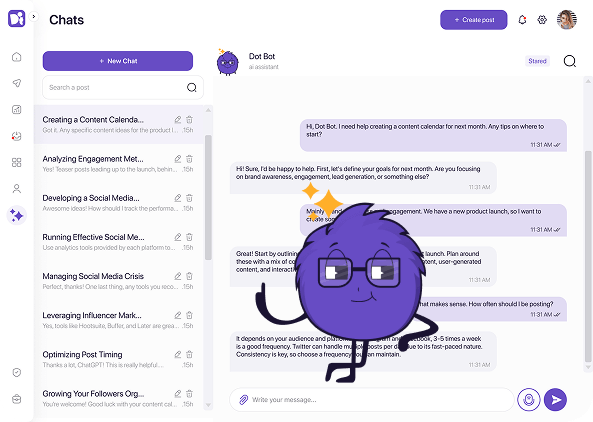The width and height of the screenshot is (593, 422).
Task: Click the voice input microphone button
Action: pos(529,399)
